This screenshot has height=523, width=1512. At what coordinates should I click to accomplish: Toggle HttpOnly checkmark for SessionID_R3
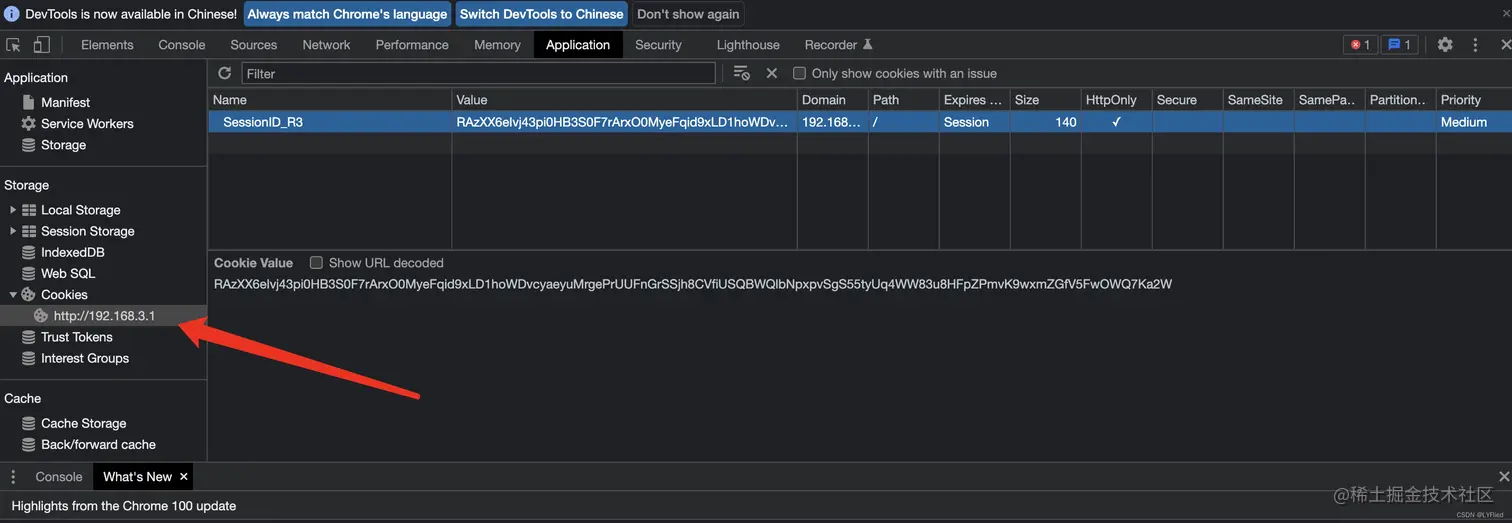(1116, 122)
